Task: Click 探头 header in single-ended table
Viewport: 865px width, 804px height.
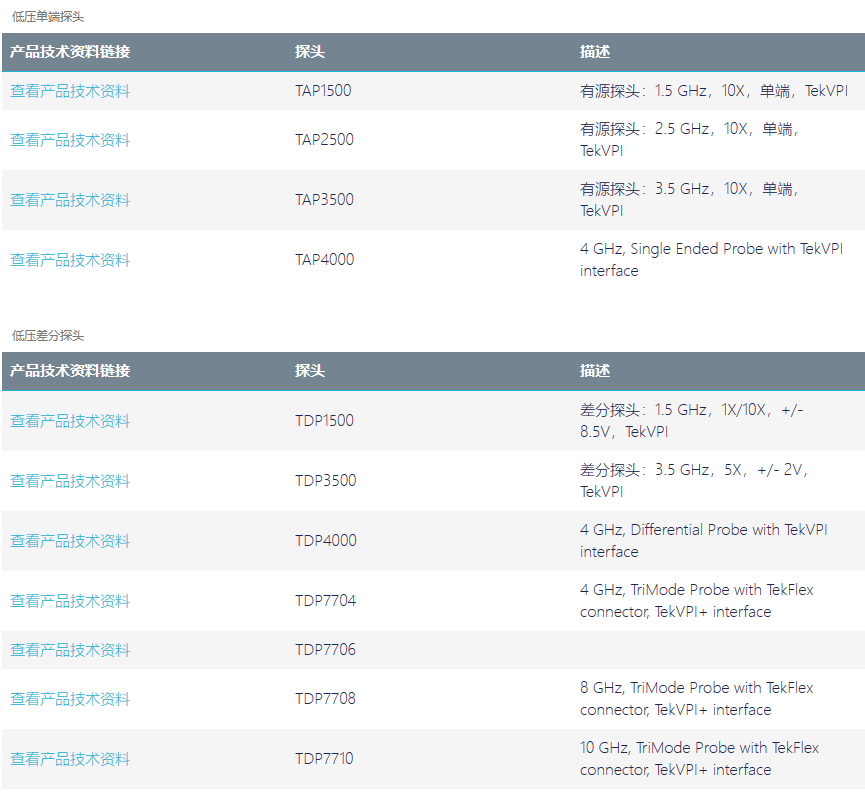Action: pos(309,52)
